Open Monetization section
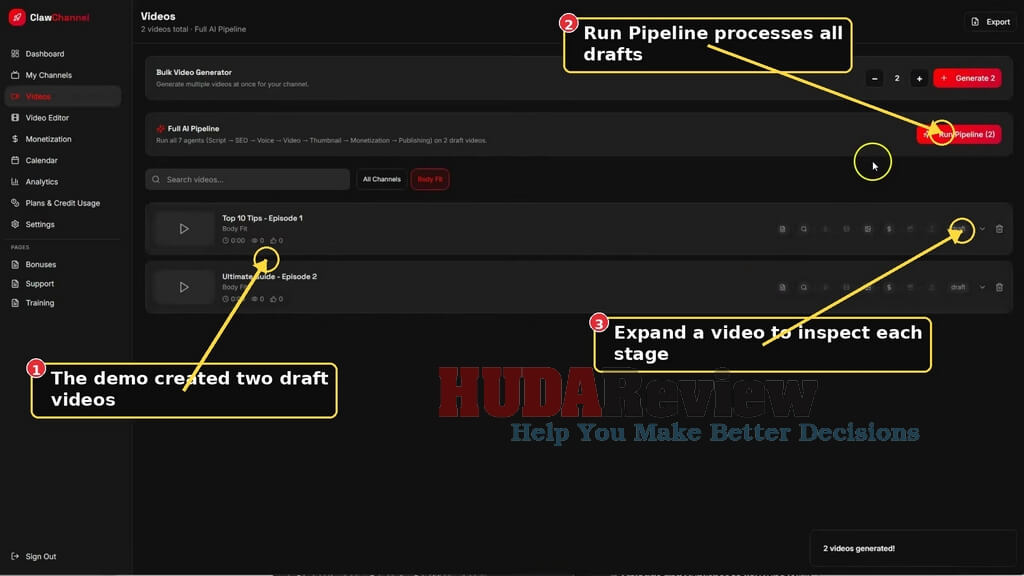 tap(48, 139)
